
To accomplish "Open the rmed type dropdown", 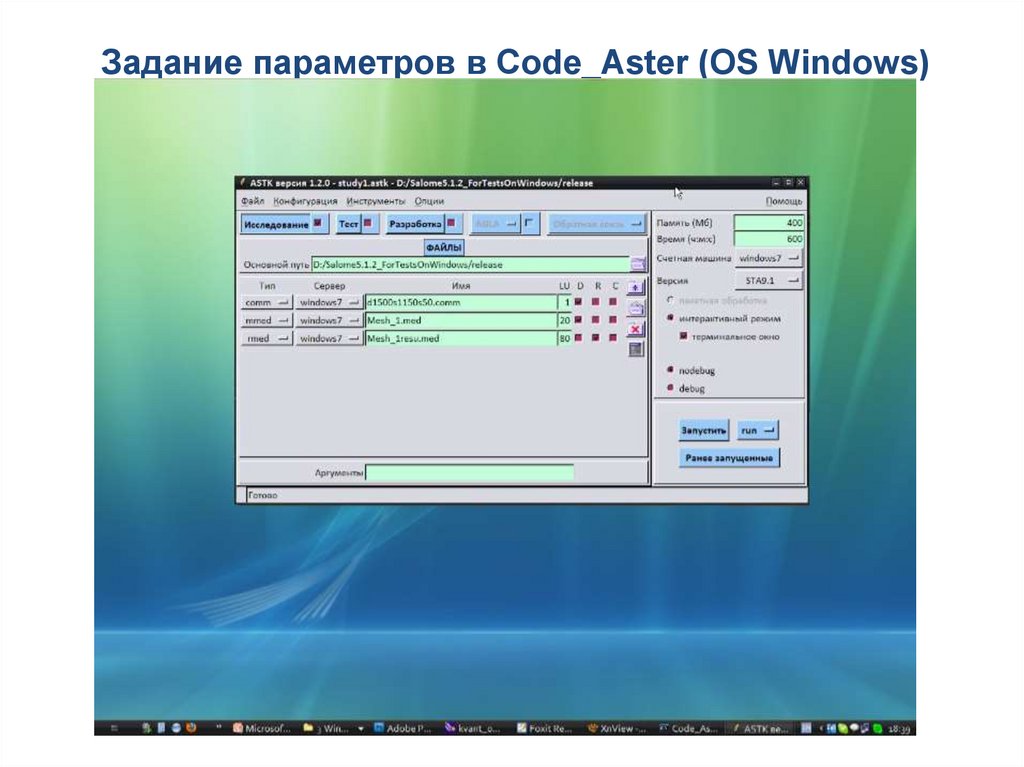I will 266,338.
